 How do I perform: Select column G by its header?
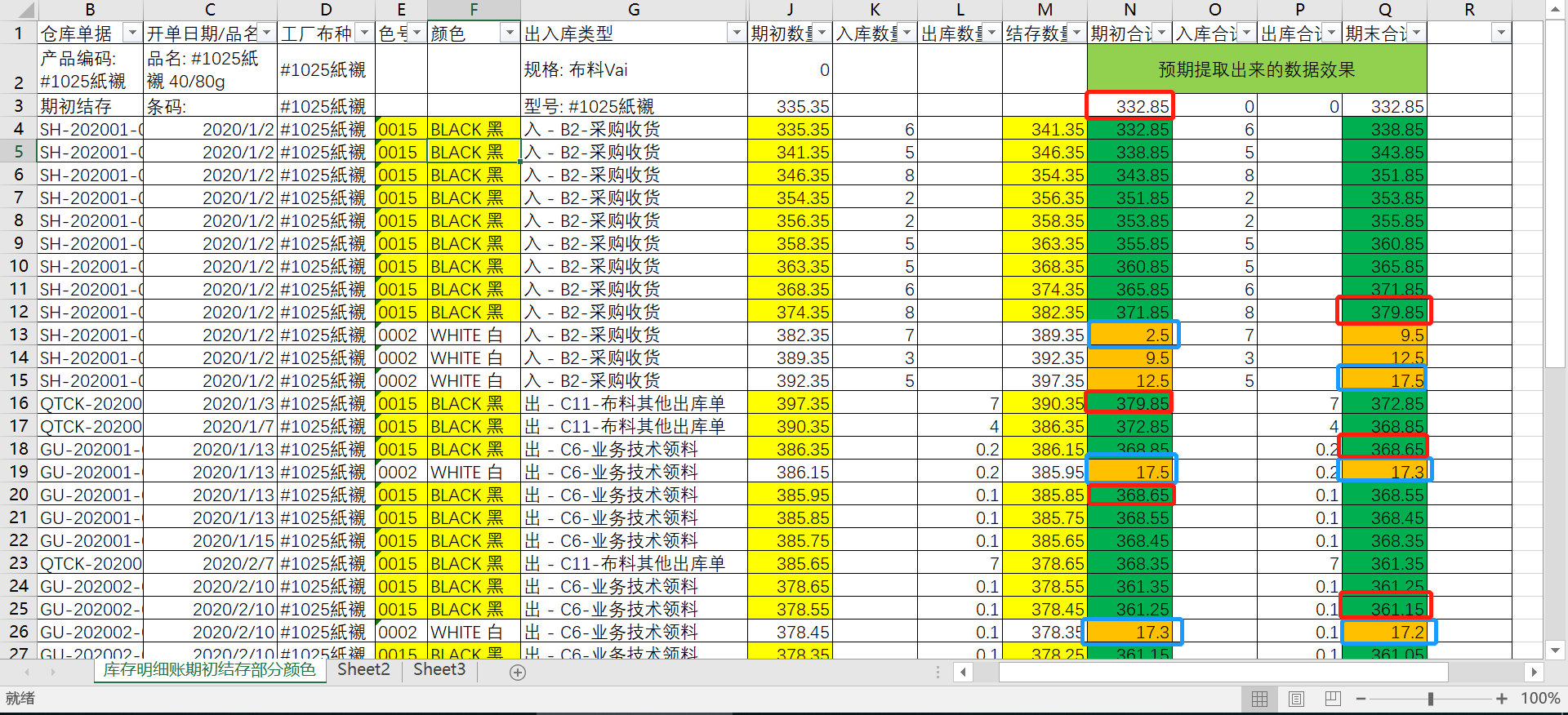[x=634, y=10]
